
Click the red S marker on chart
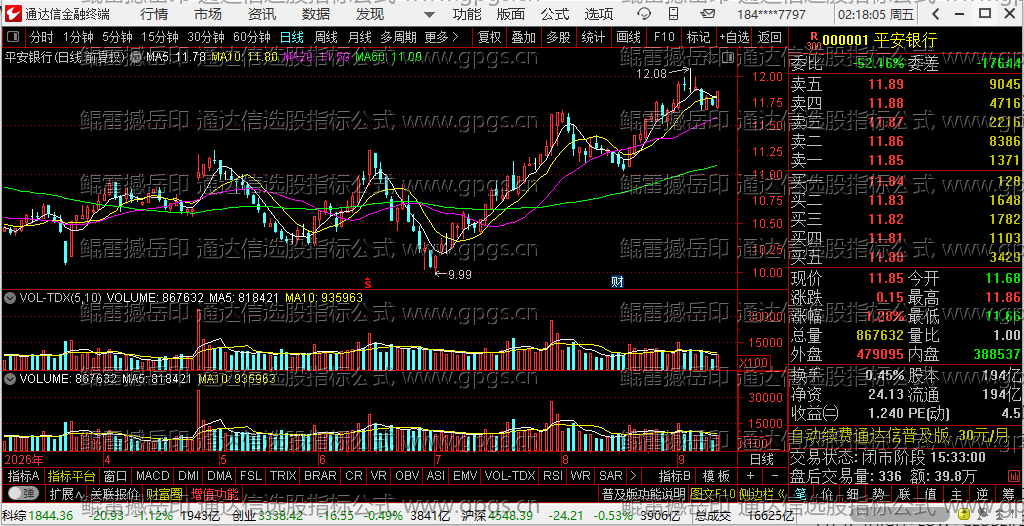(x=368, y=283)
